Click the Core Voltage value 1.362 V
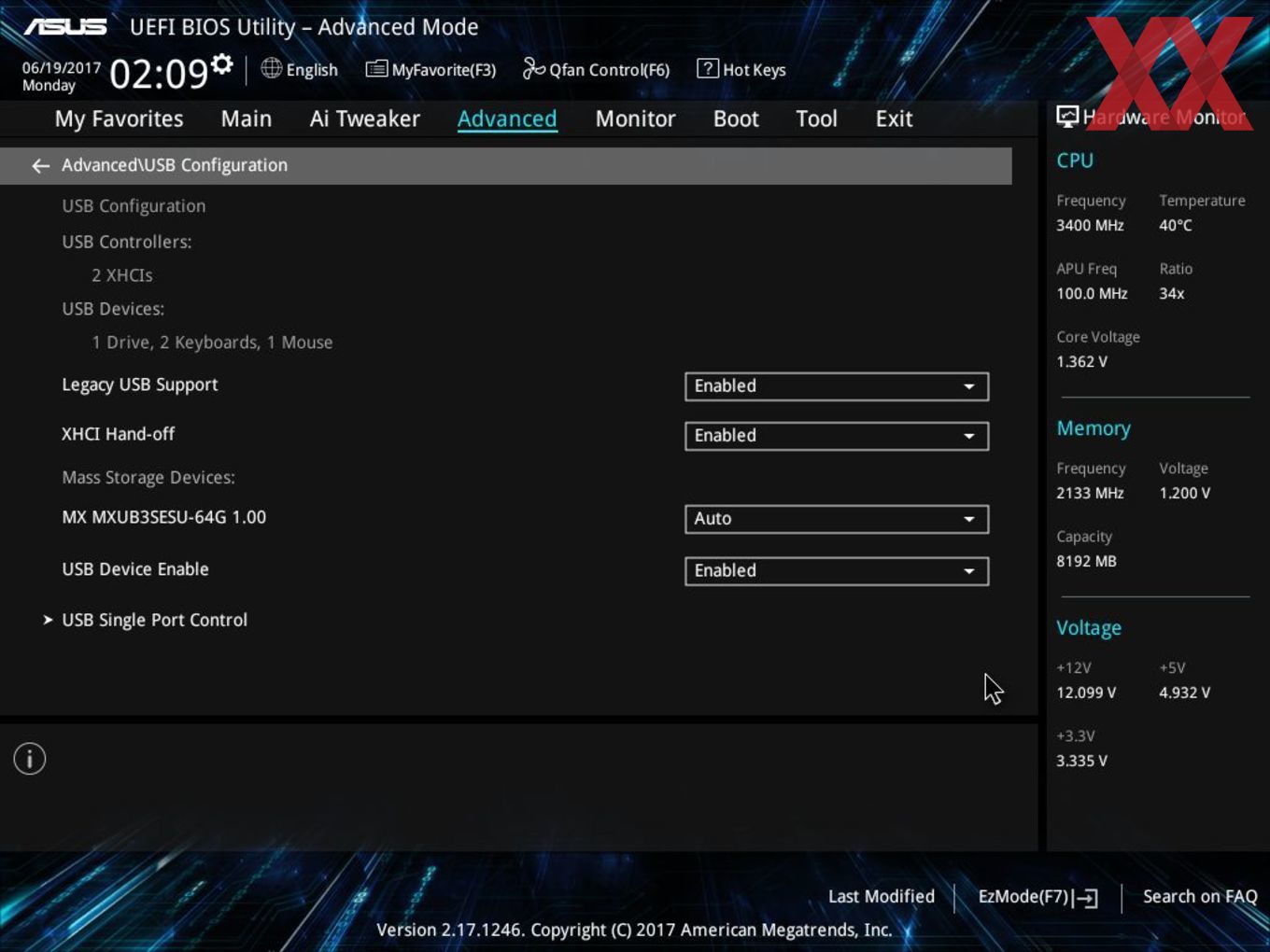The height and width of the screenshot is (952, 1270). point(1081,361)
